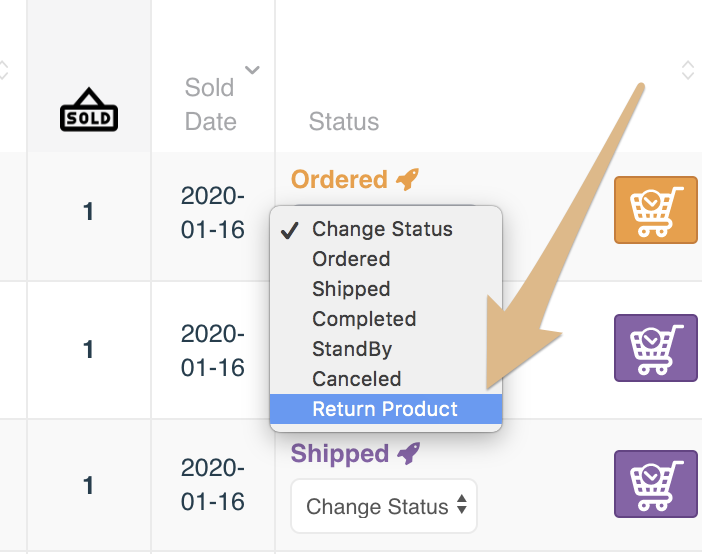
Task: Click the Sold Date column header text
Action: 210,104
